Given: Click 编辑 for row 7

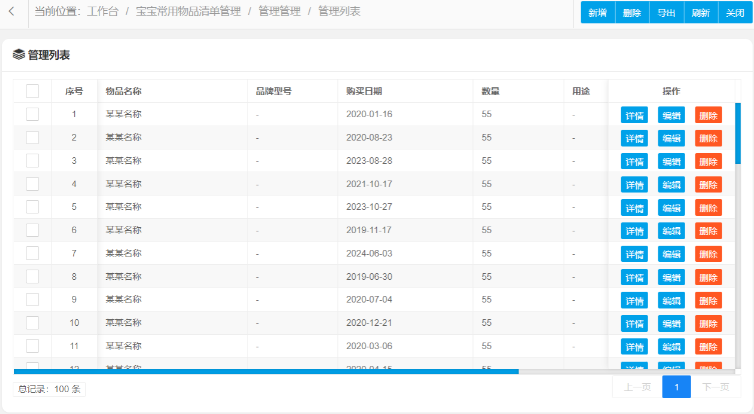Looking at the screenshot, I should [671, 254].
